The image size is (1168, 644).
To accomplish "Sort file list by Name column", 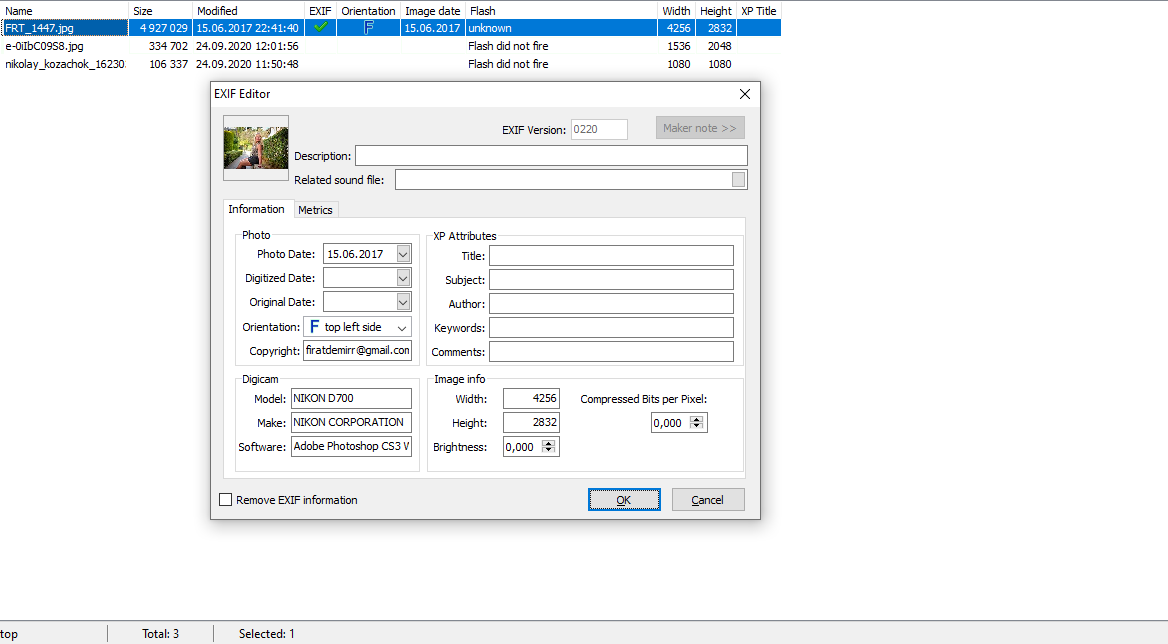I will (64, 10).
